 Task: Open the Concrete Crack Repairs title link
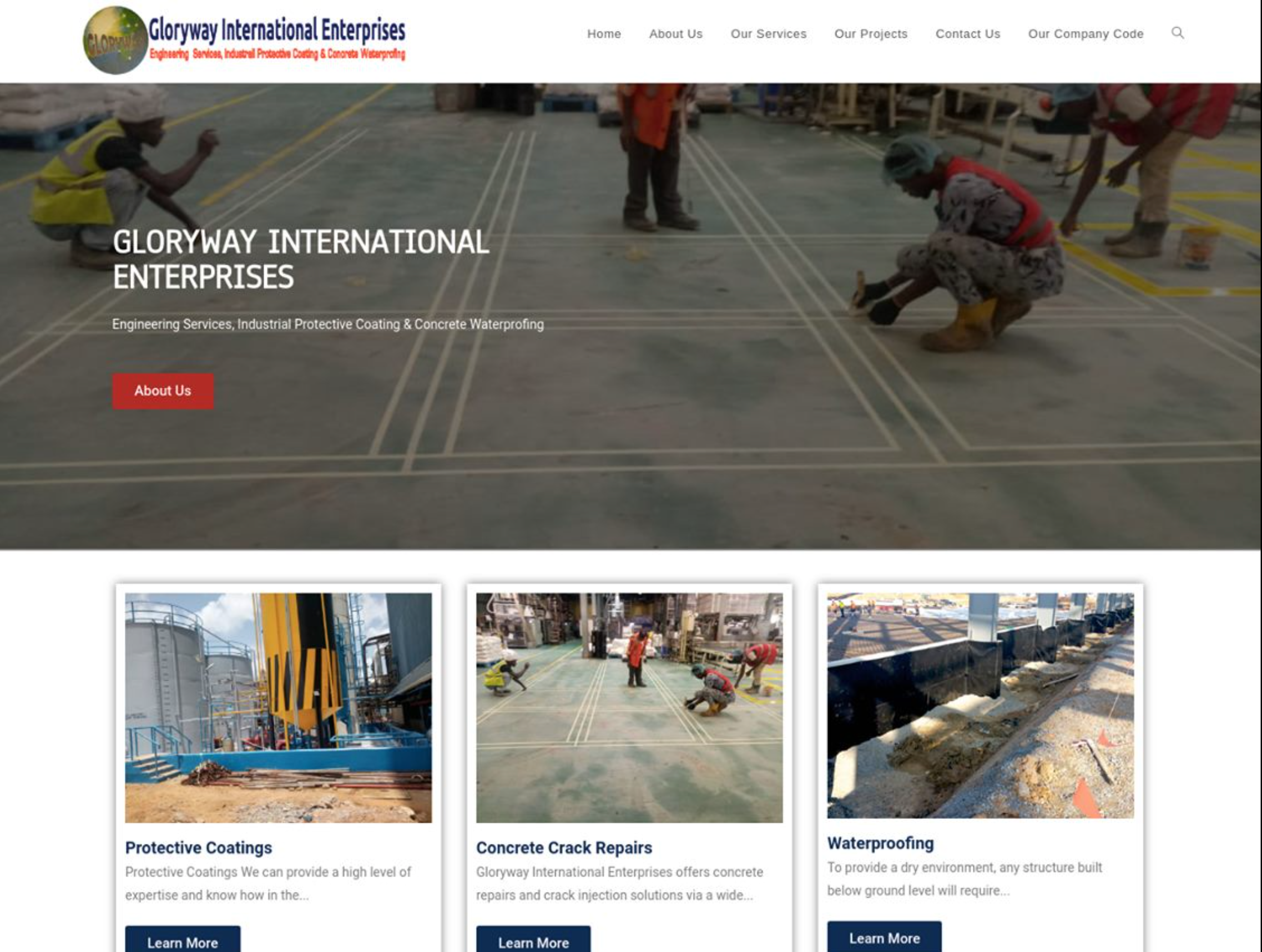(564, 848)
